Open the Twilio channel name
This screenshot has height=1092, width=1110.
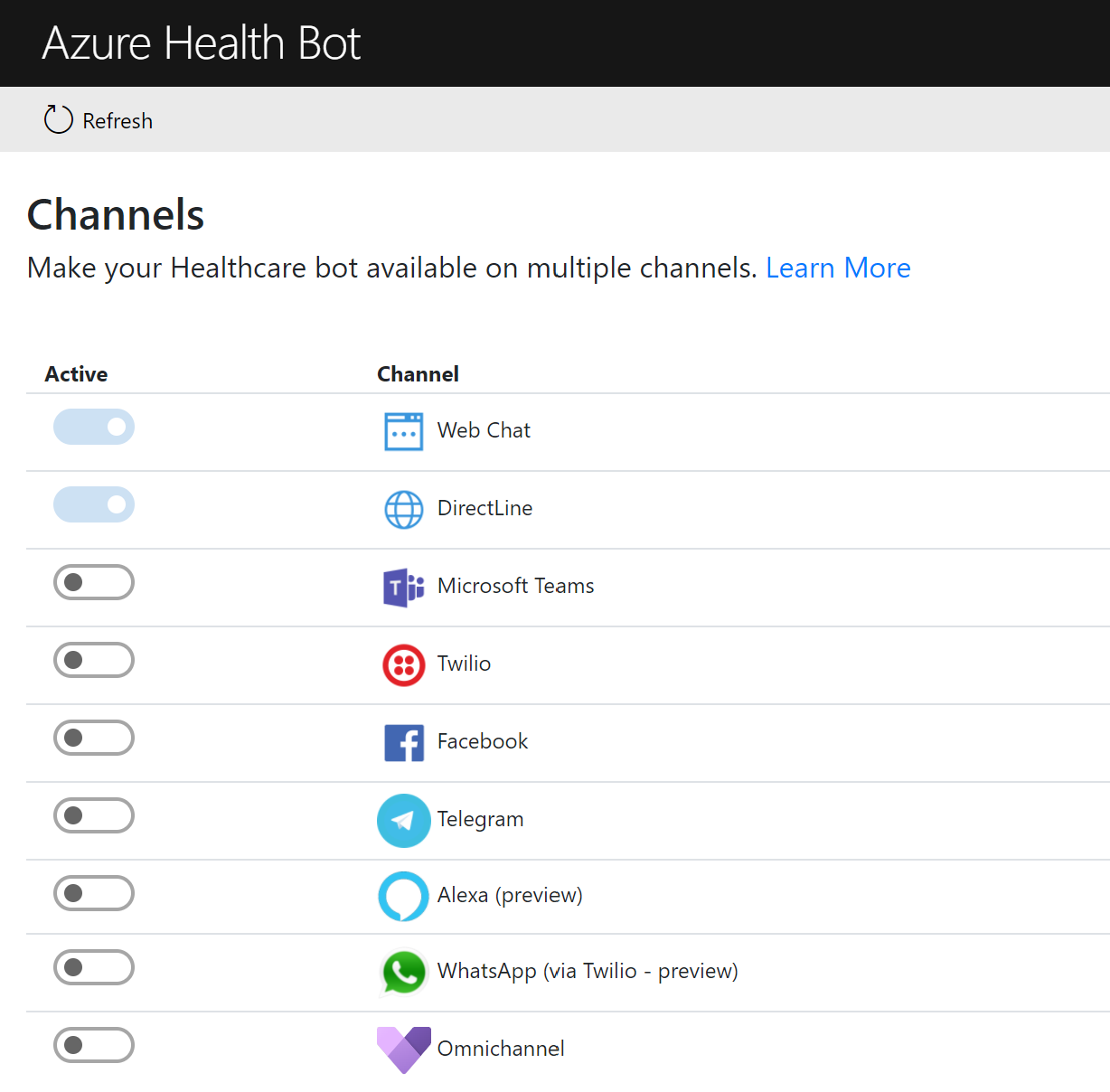coord(464,664)
